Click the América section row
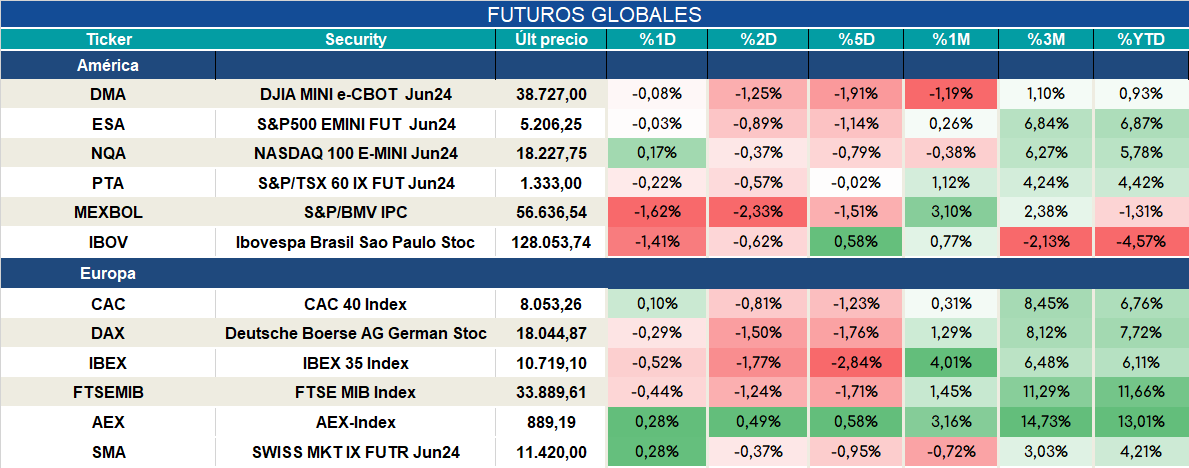 coord(594,66)
